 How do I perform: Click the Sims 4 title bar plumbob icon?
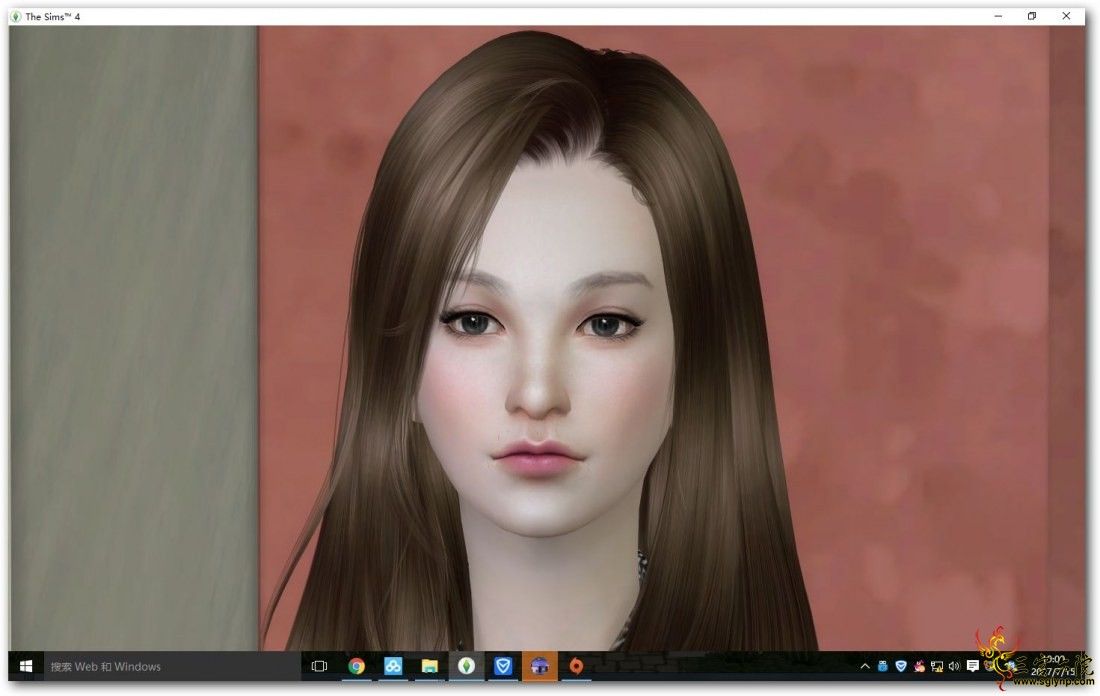pyautogui.click(x=17, y=16)
